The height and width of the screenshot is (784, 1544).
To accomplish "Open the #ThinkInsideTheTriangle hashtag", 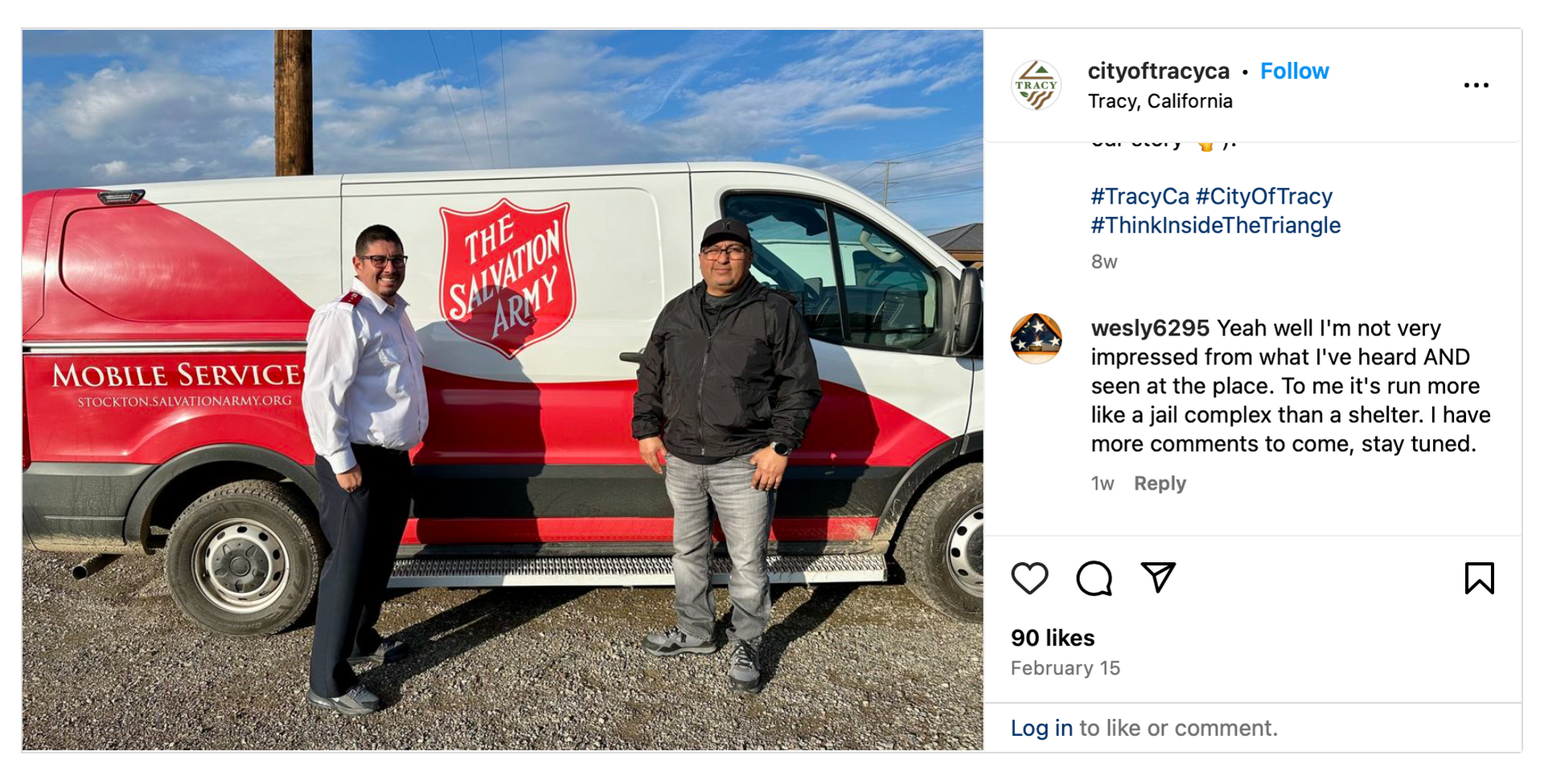I will point(1215,225).
